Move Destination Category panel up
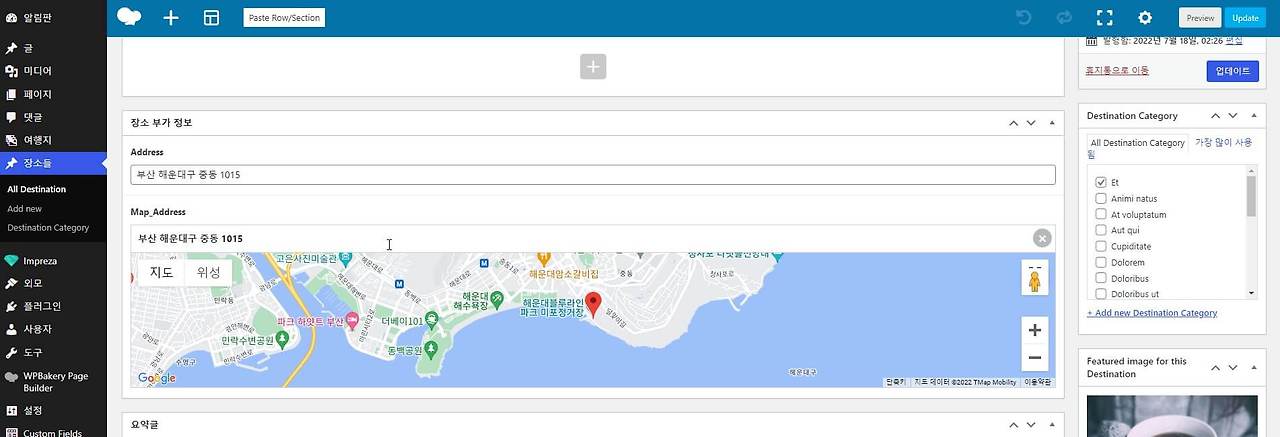This screenshot has height=437, width=1280. pos(1215,116)
